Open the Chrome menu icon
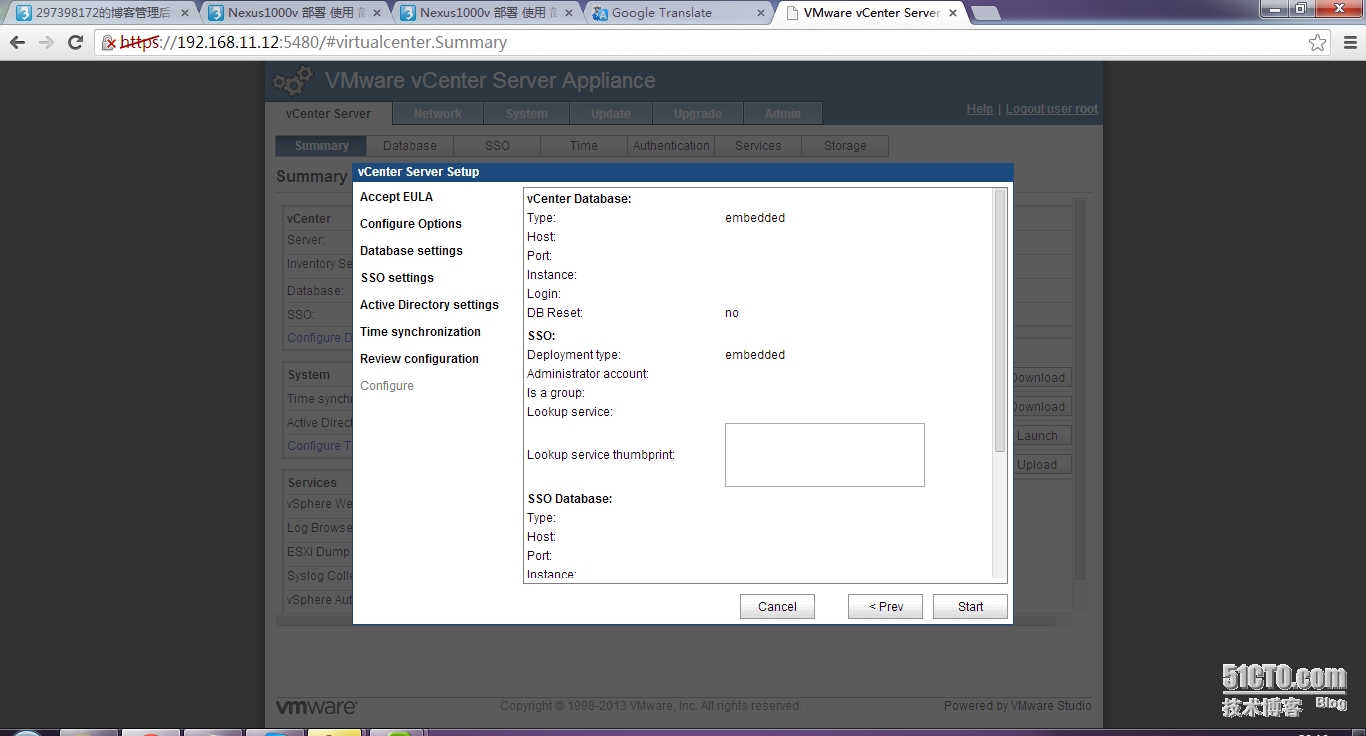This screenshot has height=736, width=1366. (x=1349, y=42)
